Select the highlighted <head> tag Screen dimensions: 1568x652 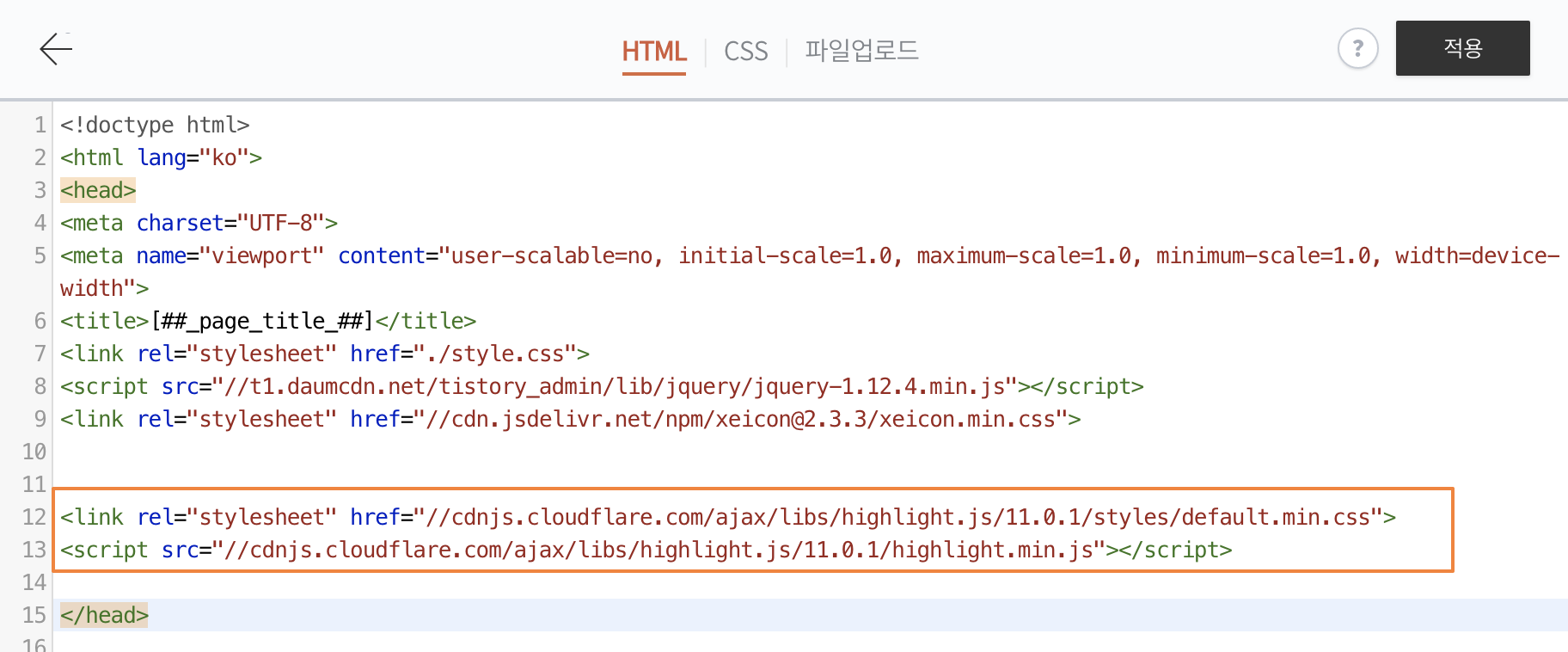[98, 190]
